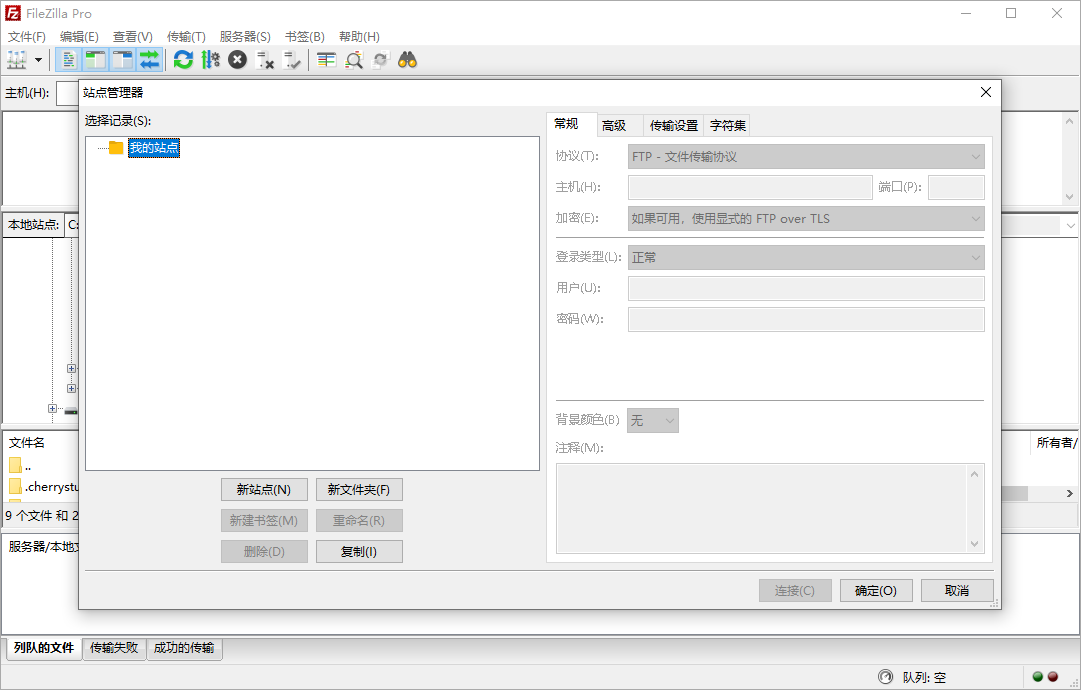Disconnect from server using the toolbar icon

[x=265, y=59]
